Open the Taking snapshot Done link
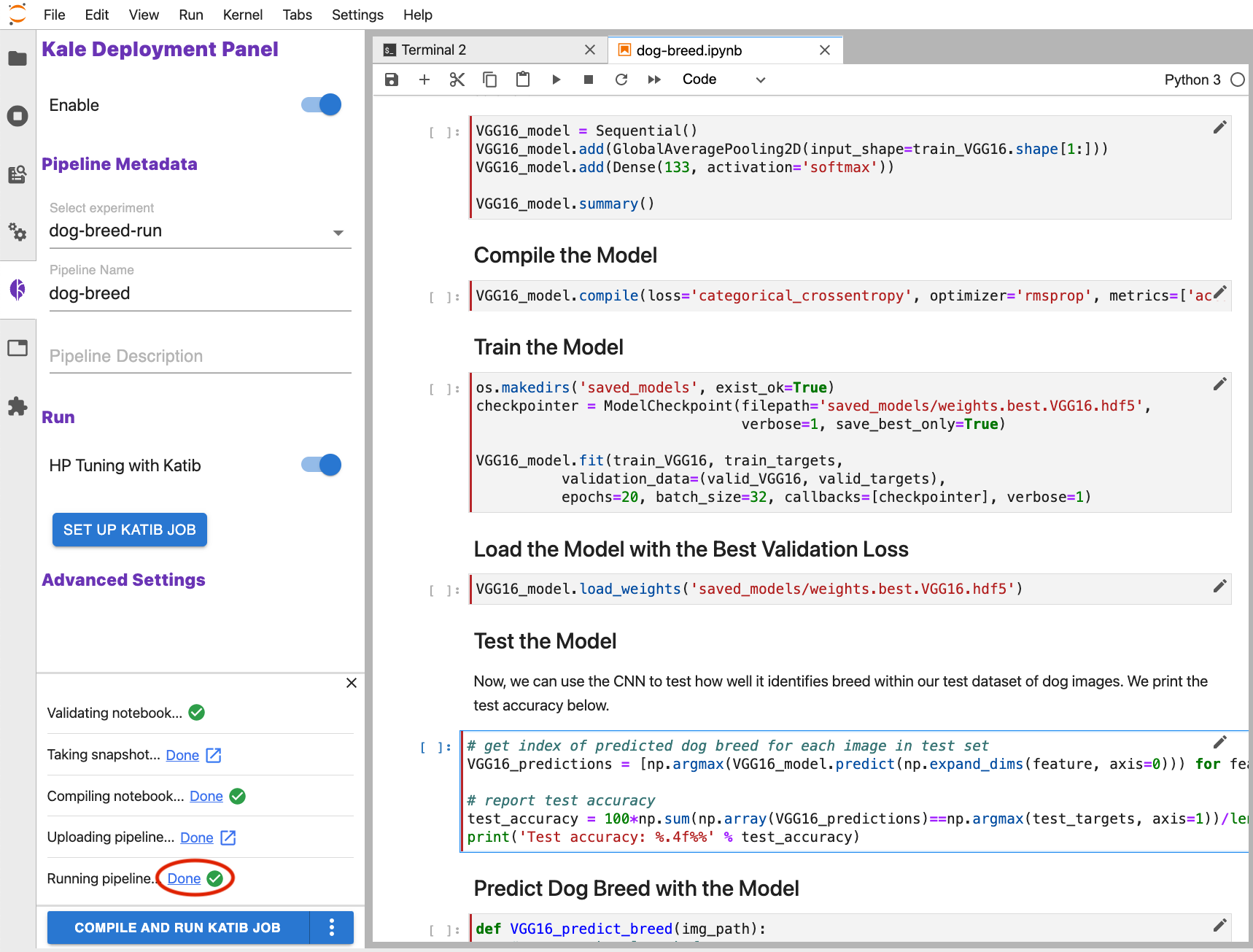 [182, 755]
